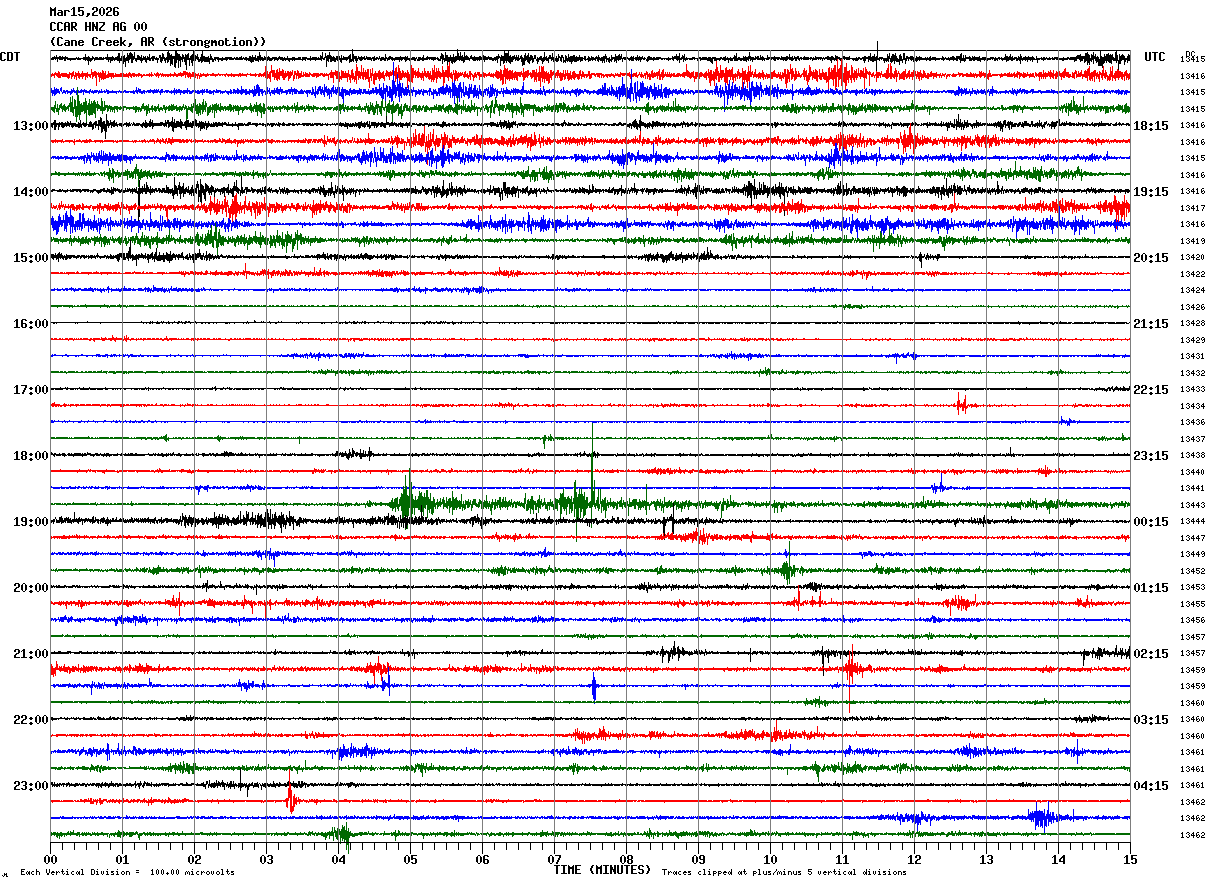
Task: Select the 13:00 CDT row label
Action: 31,126
